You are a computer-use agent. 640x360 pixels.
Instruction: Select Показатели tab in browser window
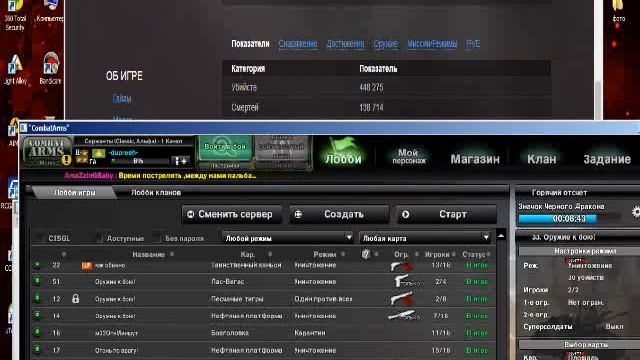(x=250, y=44)
